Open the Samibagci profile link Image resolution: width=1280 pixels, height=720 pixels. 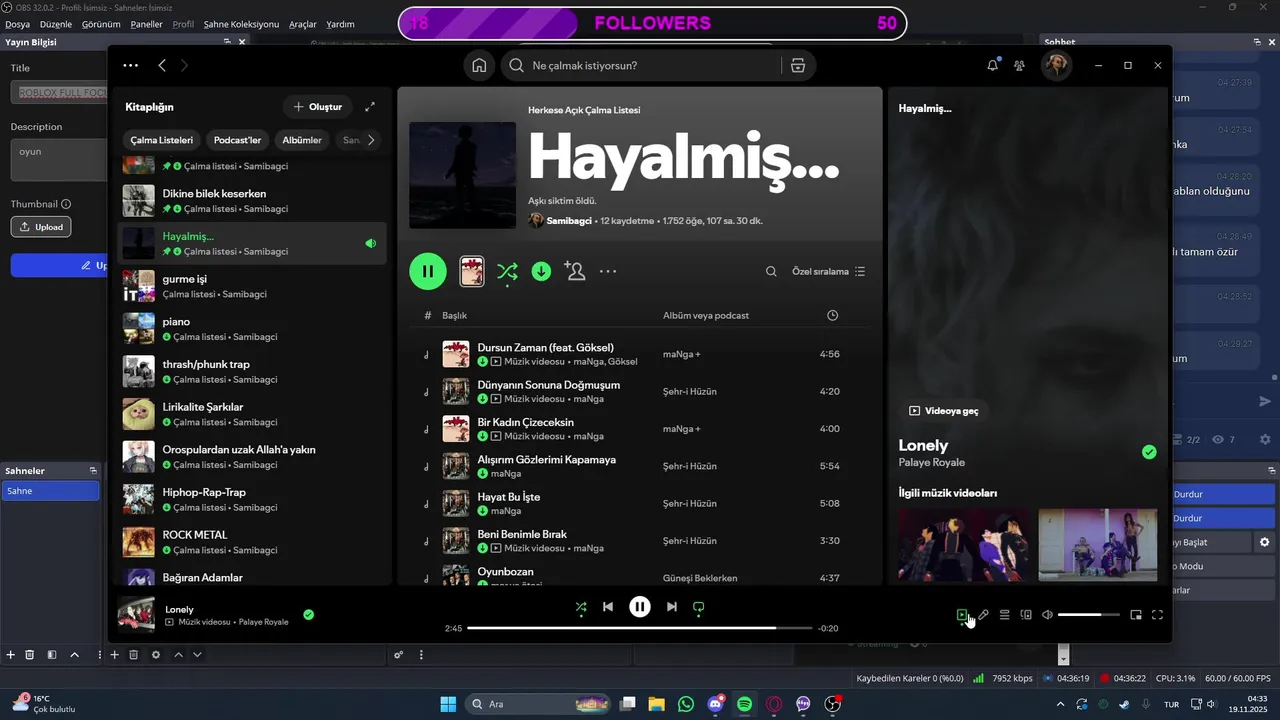click(569, 220)
